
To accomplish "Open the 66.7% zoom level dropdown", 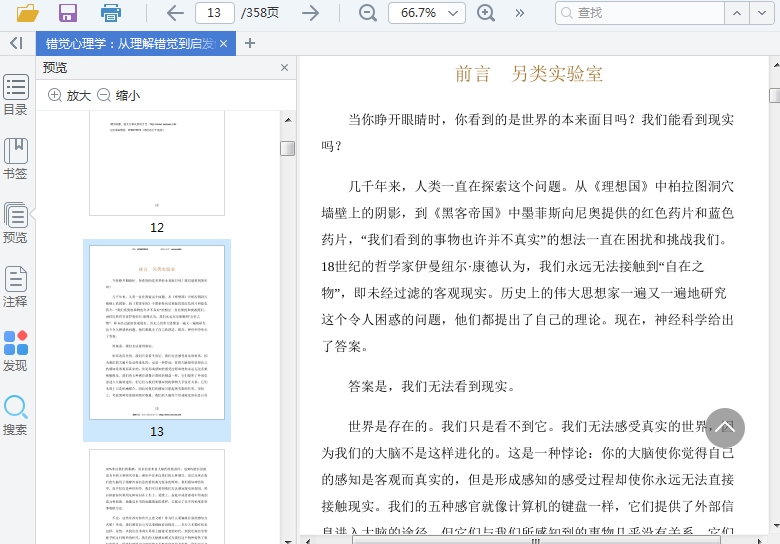I will point(454,13).
